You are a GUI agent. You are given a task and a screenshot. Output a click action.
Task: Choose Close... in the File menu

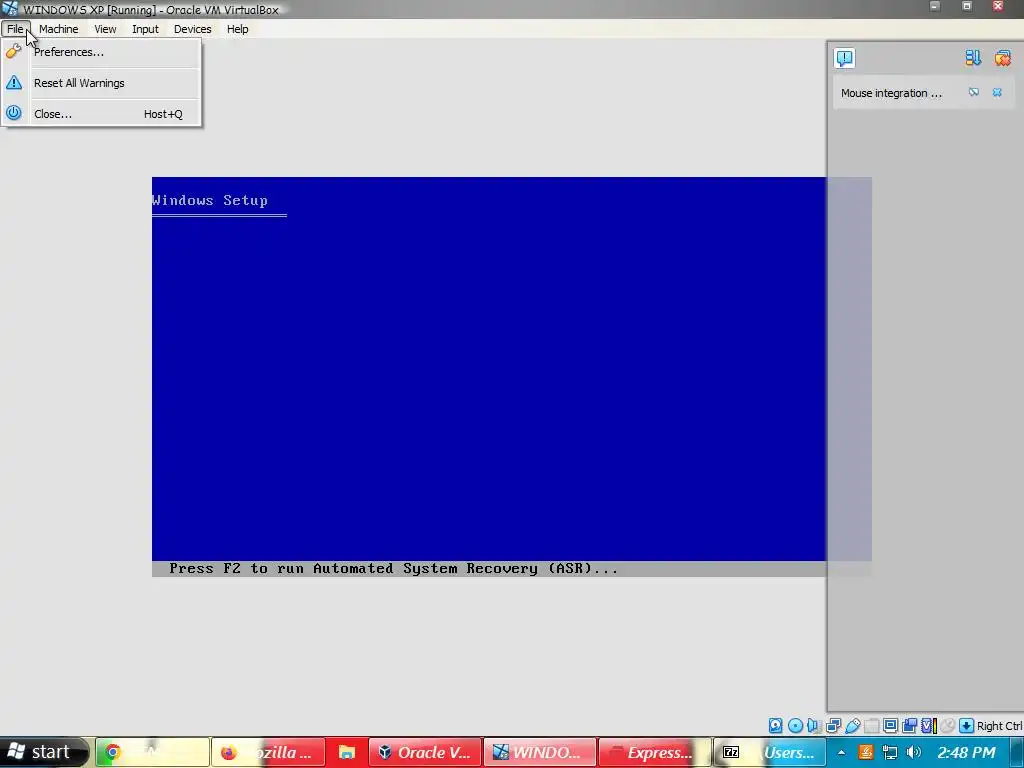coord(101,114)
